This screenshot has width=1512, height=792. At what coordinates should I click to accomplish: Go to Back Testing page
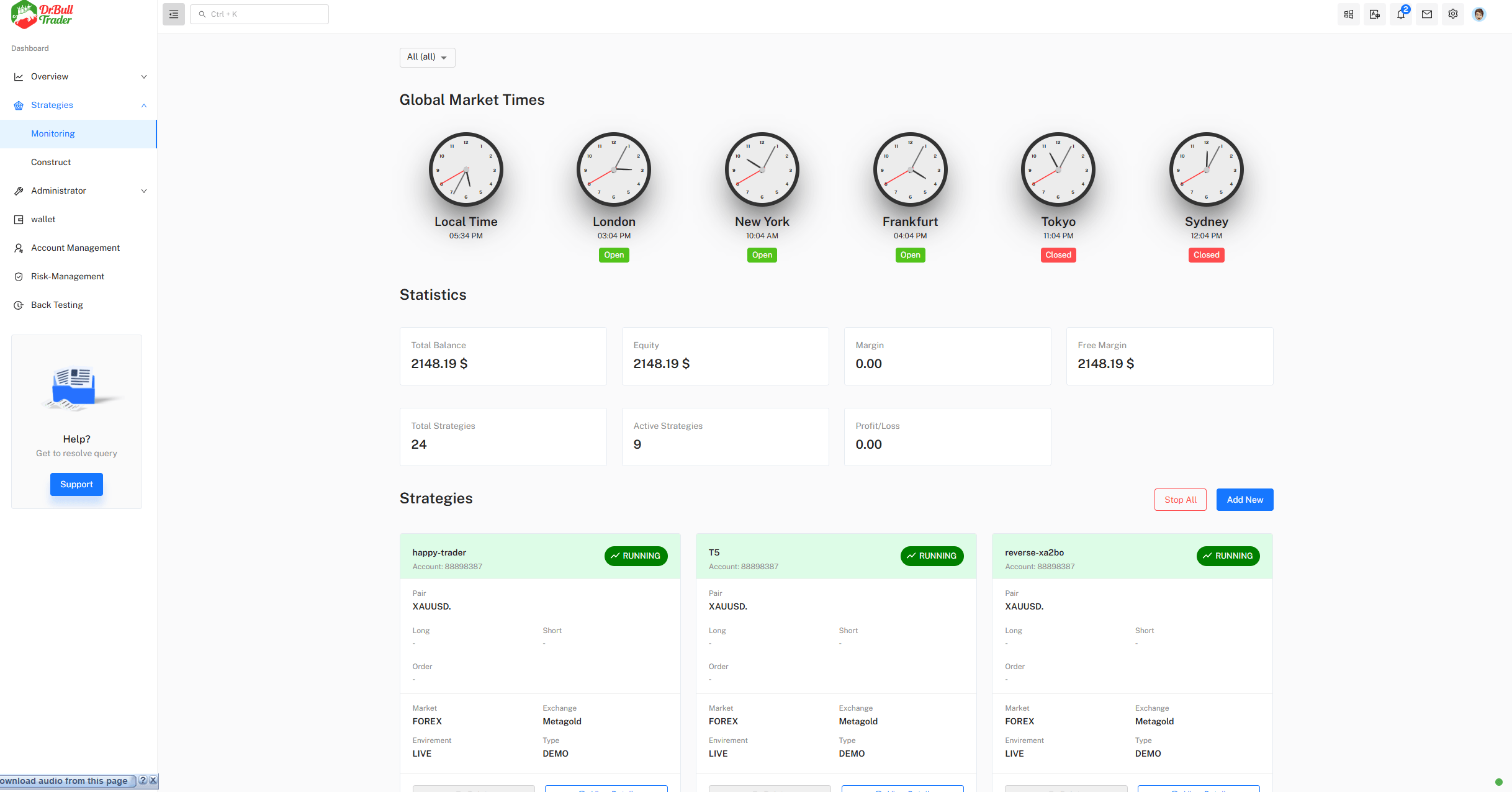point(56,305)
